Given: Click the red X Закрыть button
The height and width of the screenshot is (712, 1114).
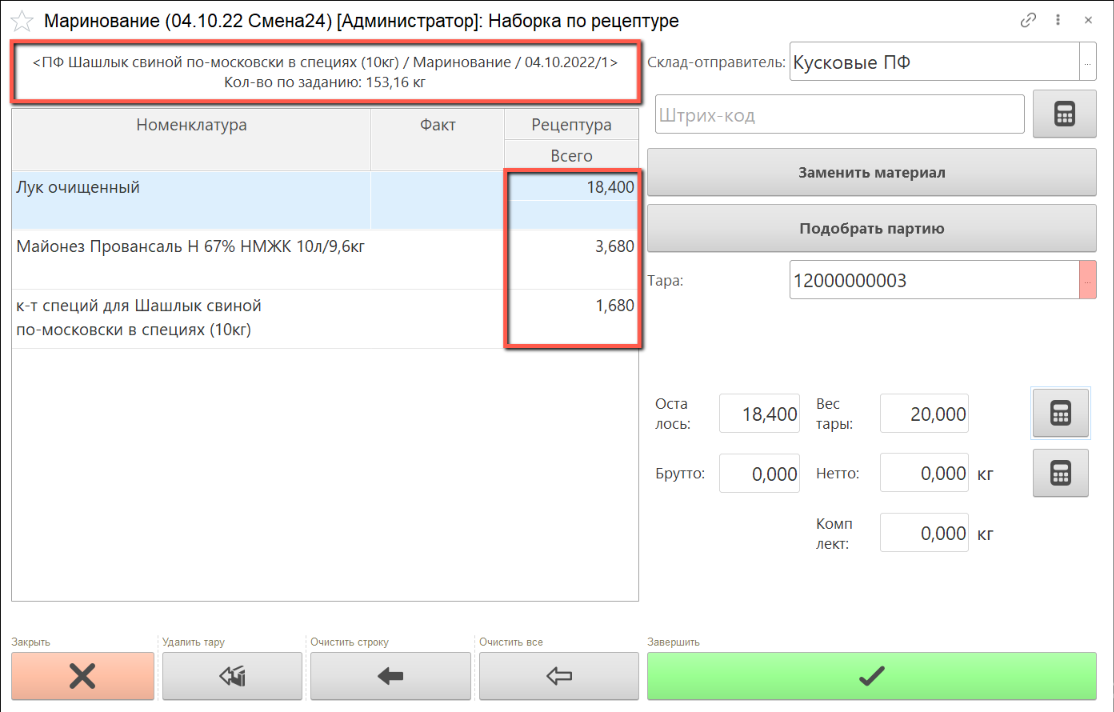Looking at the screenshot, I should point(82,676).
